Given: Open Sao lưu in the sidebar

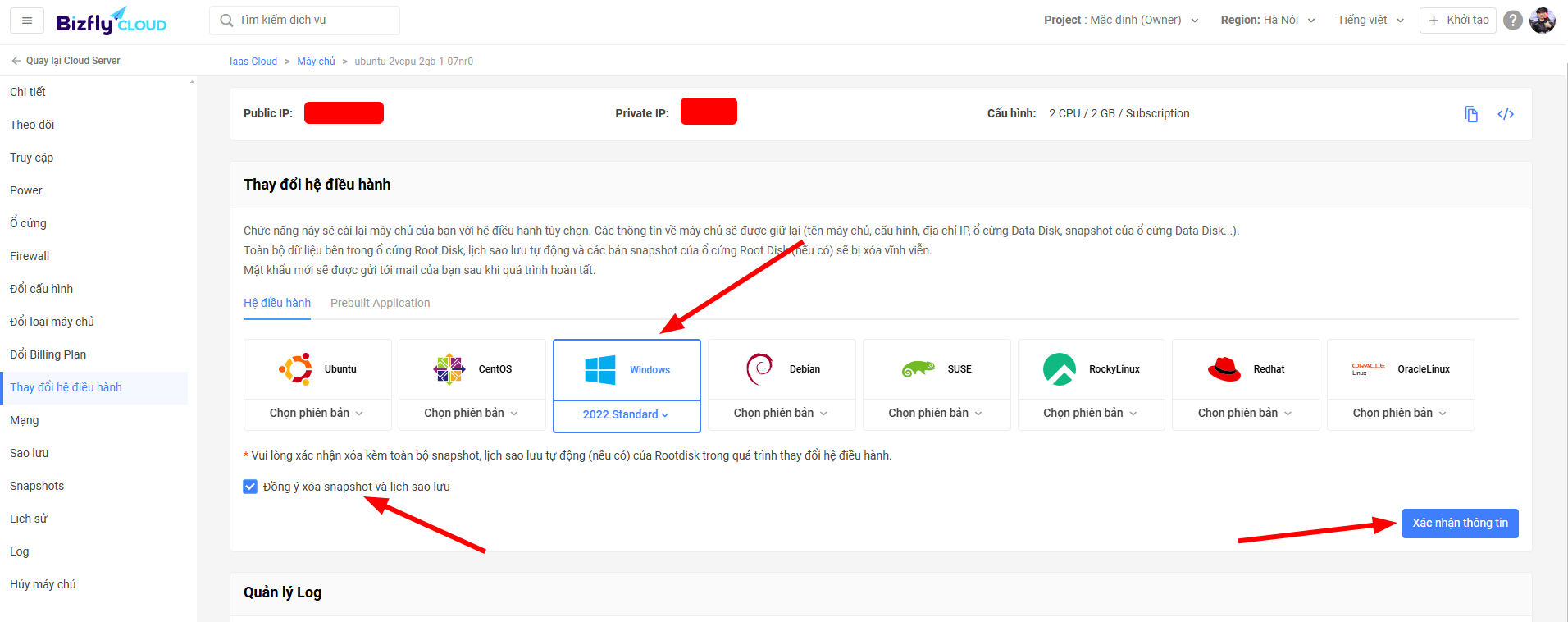Looking at the screenshot, I should tap(94, 453).
